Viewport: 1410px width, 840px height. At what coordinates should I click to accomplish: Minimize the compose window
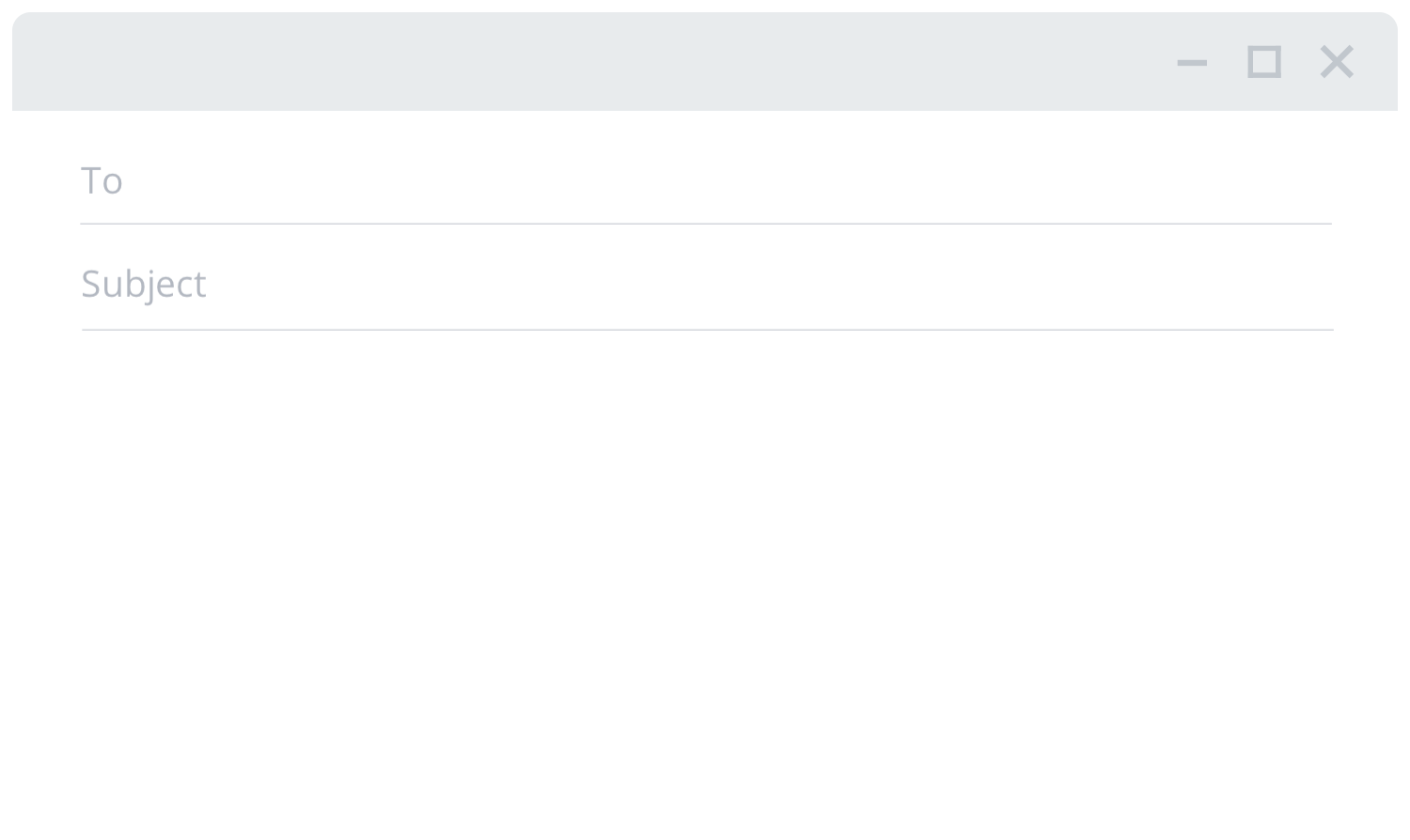point(1192,63)
